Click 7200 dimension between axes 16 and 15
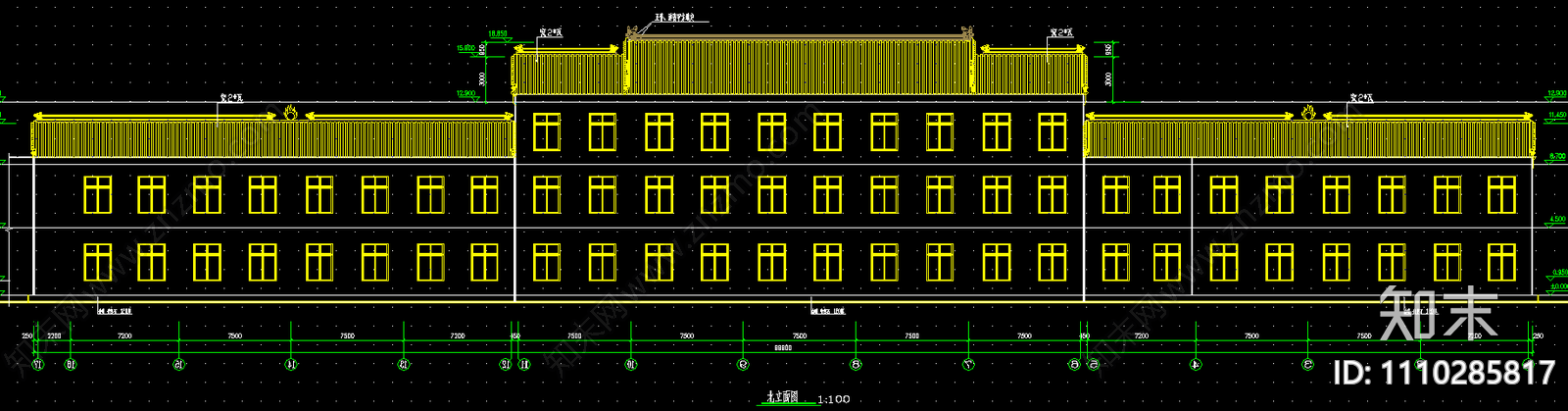Viewport: 1568px width, 411px height. pos(124,336)
